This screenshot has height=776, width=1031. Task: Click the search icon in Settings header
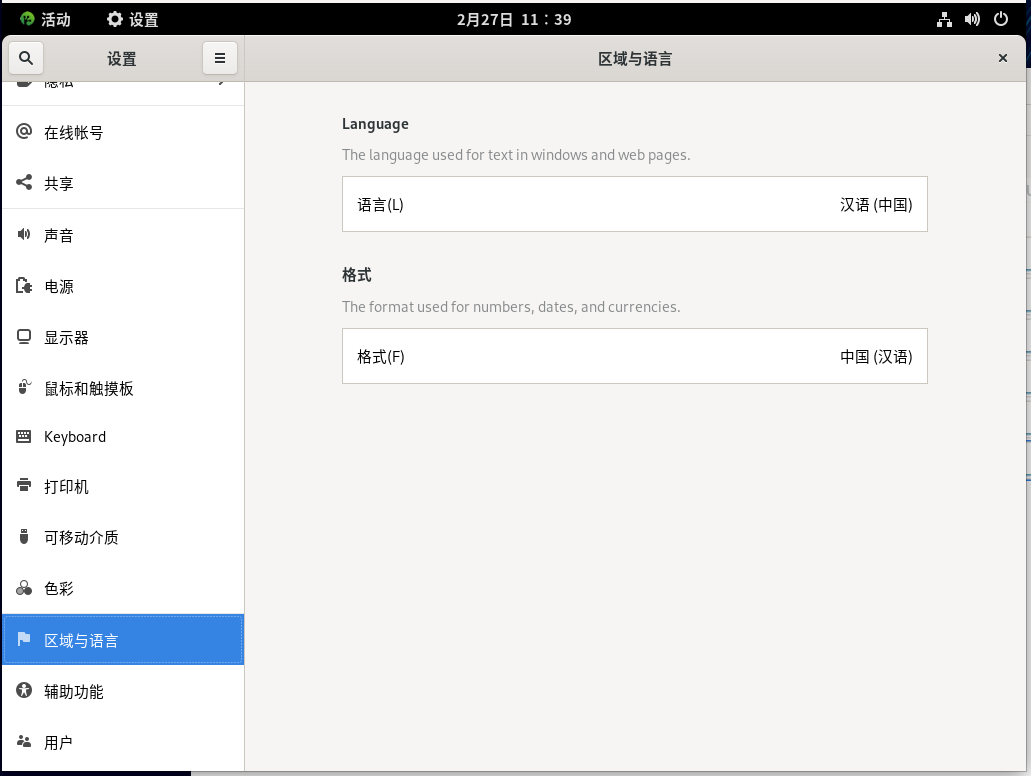26,59
